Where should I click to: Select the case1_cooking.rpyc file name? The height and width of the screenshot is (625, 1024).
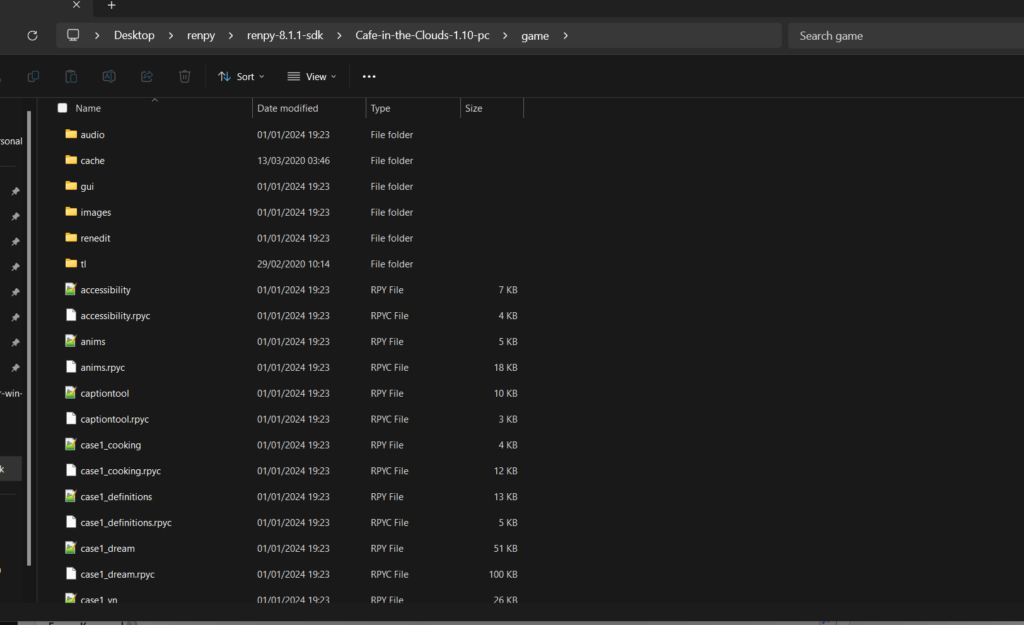[x=120, y=471]
